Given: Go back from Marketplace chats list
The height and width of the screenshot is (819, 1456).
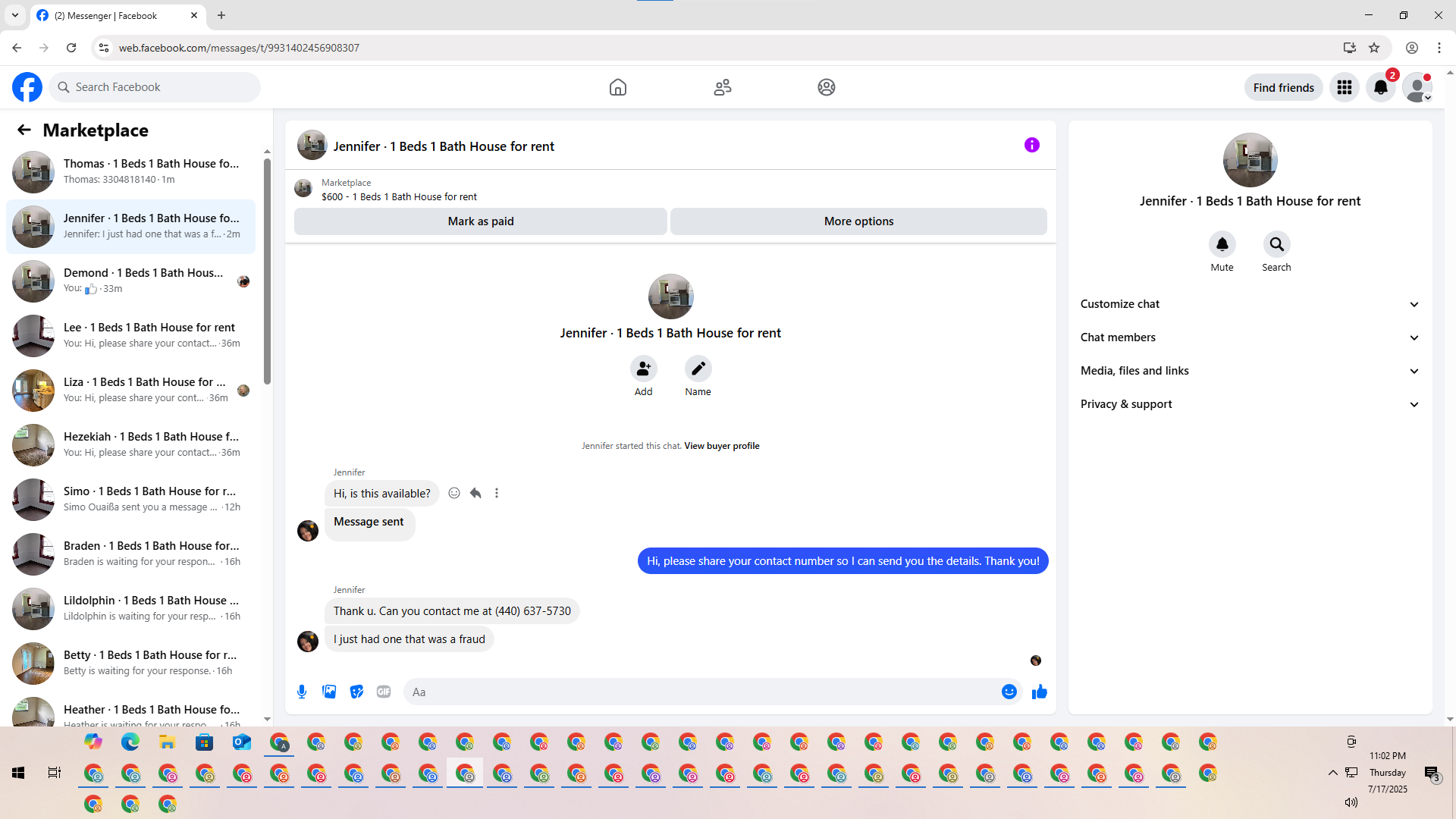Looking at the screenshot, I should 24,130.
